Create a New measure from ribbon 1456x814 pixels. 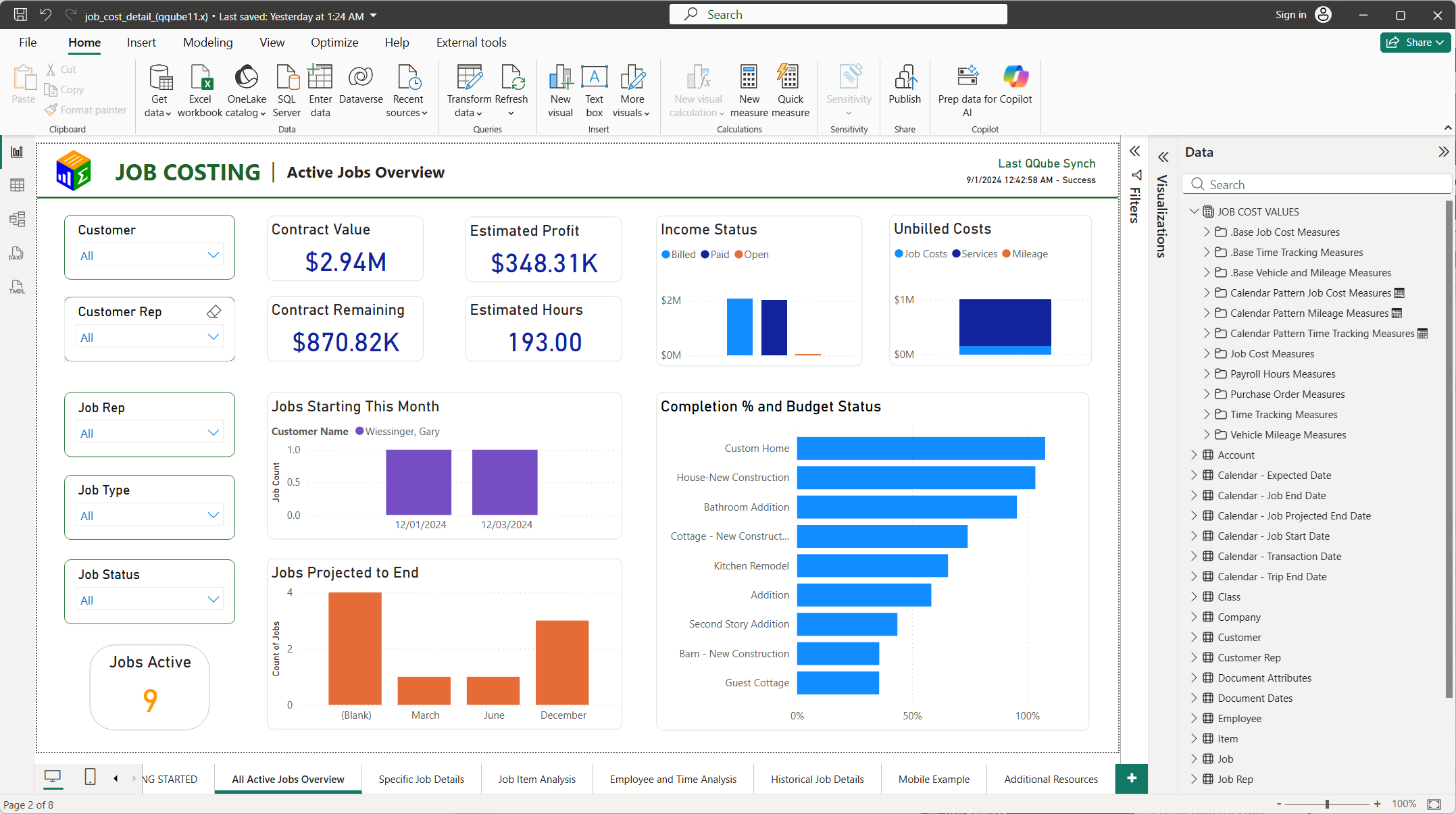749,91
